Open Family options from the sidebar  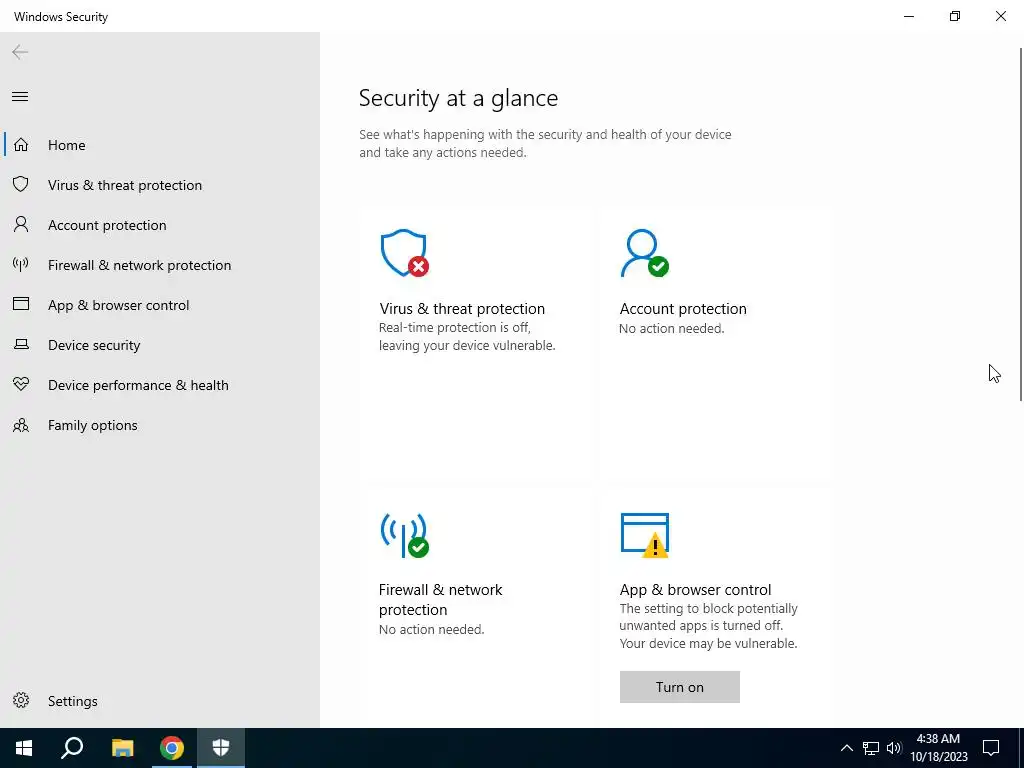point(160,425)
